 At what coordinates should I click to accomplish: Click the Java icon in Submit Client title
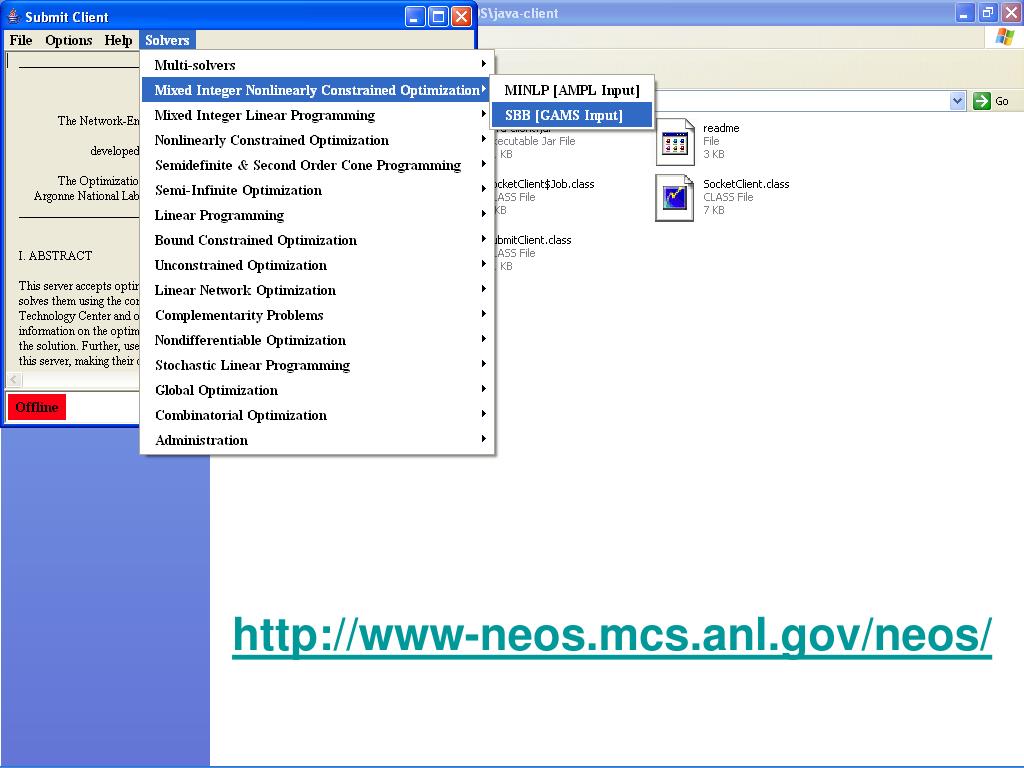14,16
